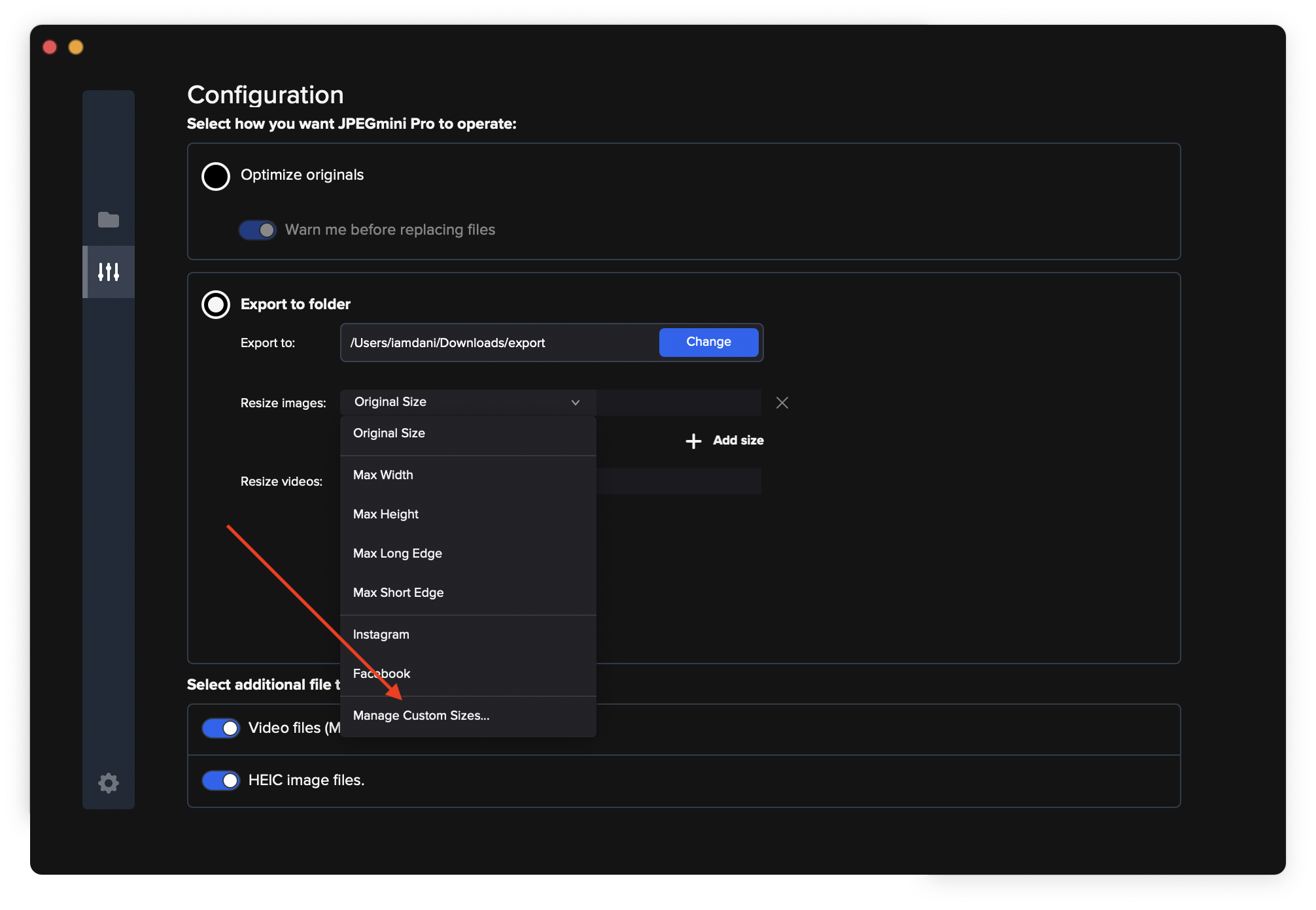
Task: Click the red window close dot
Action: (50, 47)
